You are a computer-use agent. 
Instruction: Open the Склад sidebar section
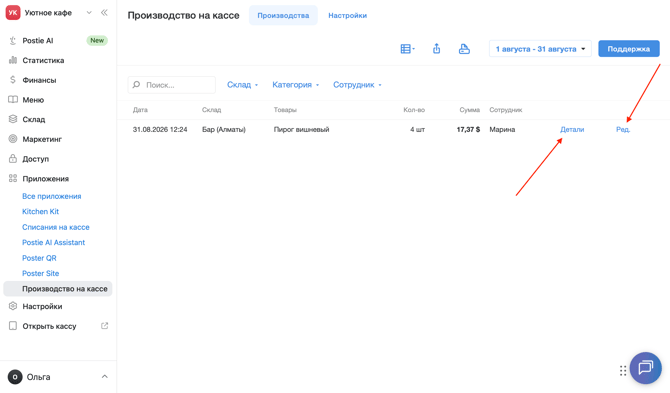pyautogui.click(x=34, y=119)
